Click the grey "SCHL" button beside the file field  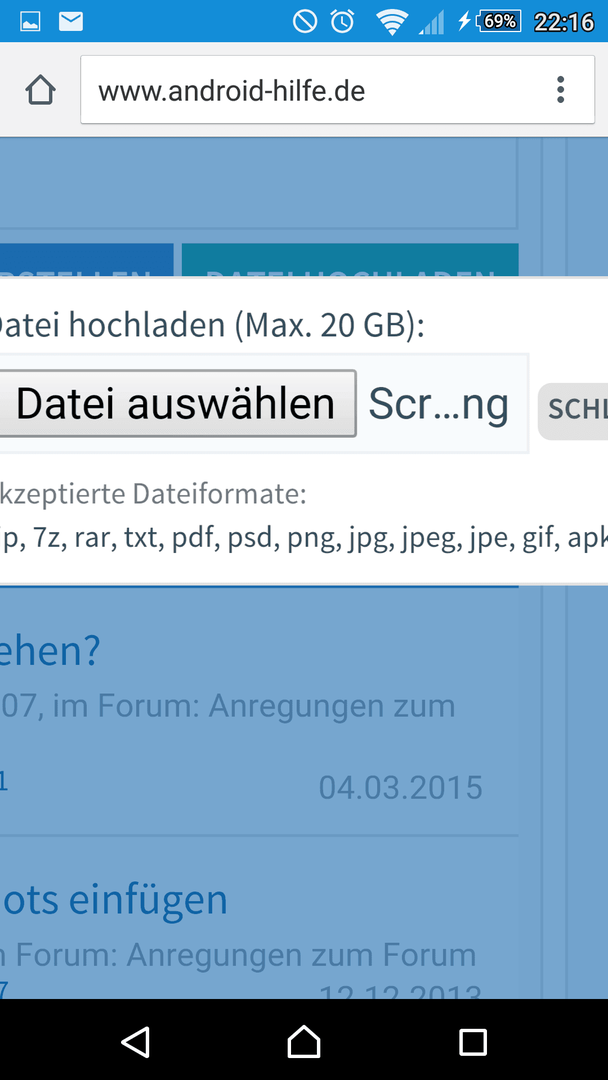coord(574,410)
